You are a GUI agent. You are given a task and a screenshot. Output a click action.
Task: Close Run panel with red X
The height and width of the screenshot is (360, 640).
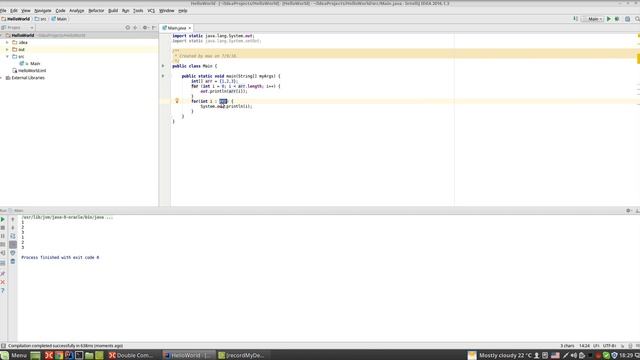pyautogui.click(x=3, y=282)
